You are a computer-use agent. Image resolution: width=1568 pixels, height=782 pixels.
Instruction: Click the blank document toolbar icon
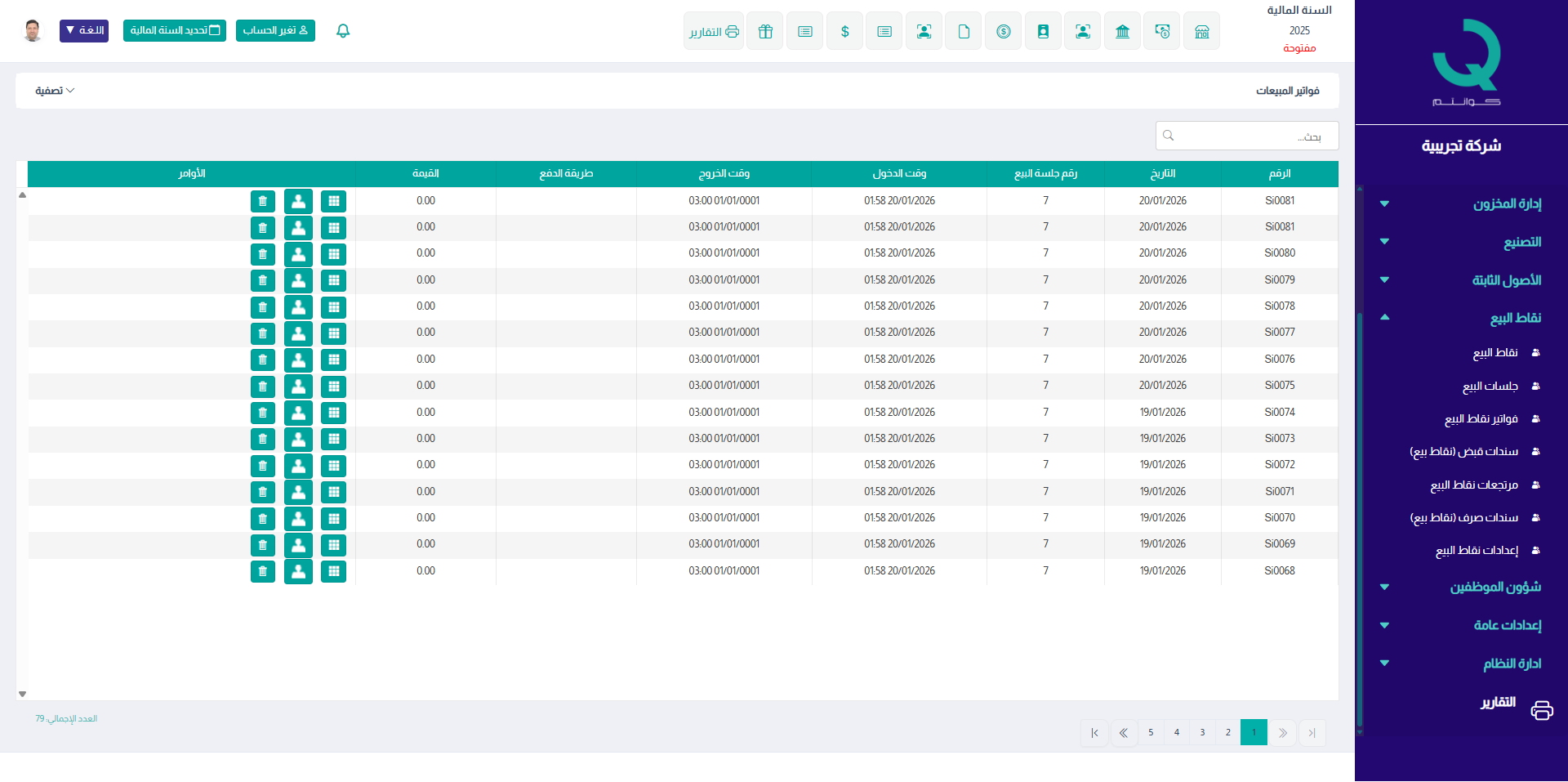[x=964, y=32]
